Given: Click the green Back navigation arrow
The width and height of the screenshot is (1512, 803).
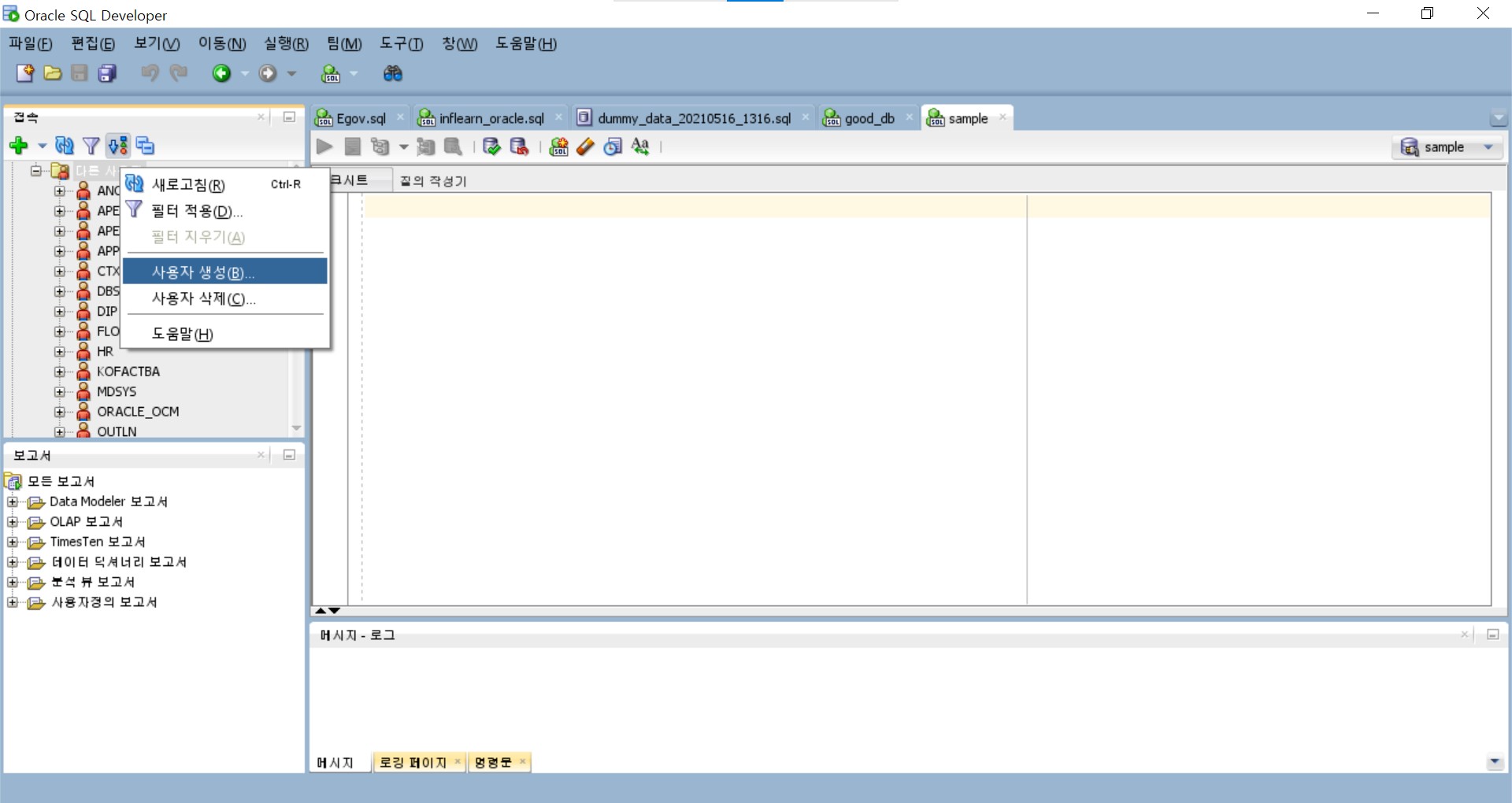Looking at the screenshot, I should [222, 73].
